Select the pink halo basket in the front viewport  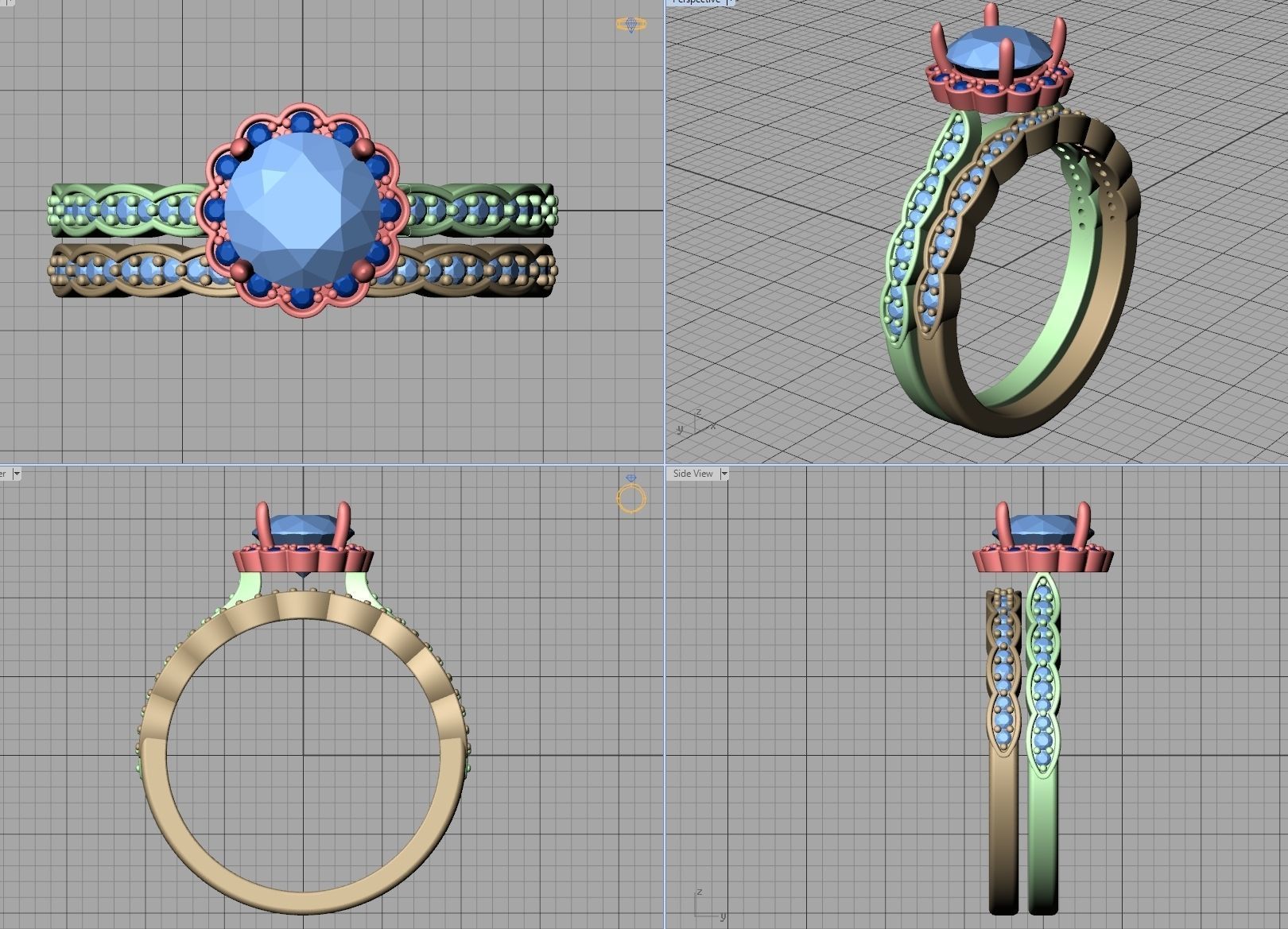(x=302, y=561)
